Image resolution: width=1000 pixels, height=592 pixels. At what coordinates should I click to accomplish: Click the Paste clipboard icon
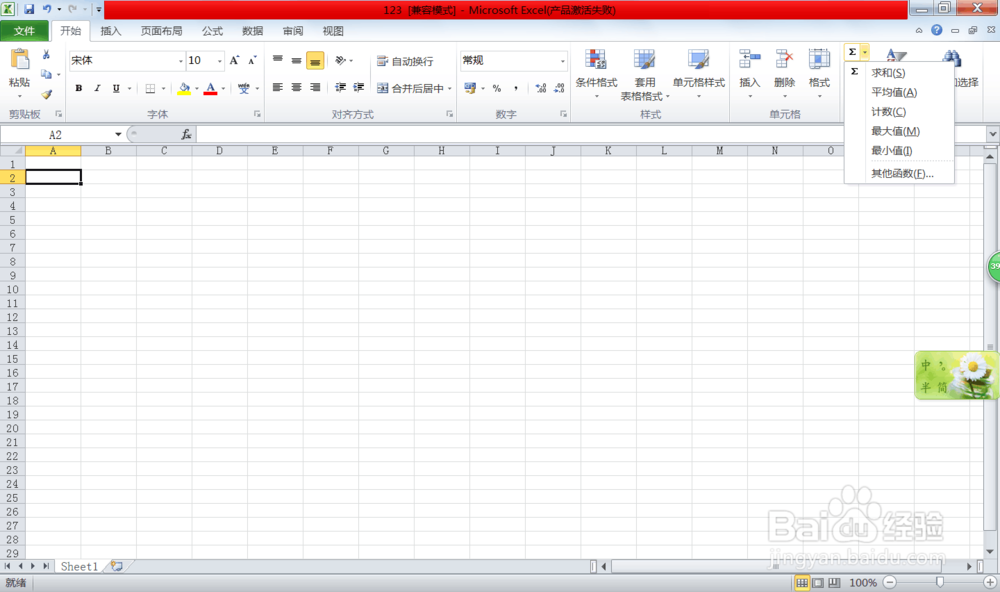pyautogui.click(x=20, y=61)
